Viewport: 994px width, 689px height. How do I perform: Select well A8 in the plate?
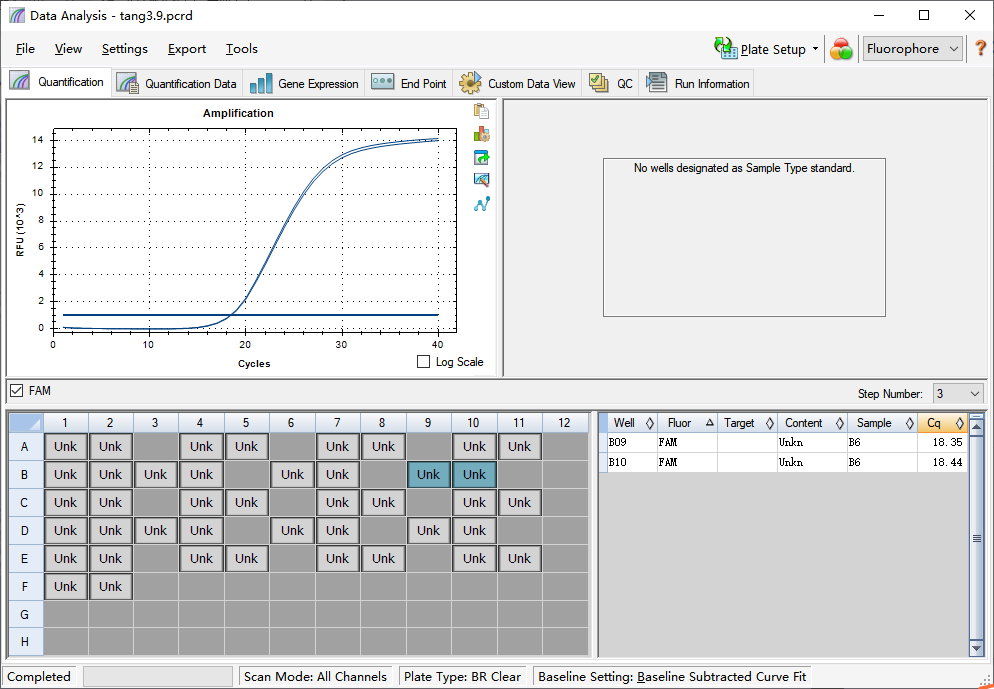[x=383, y=446]
